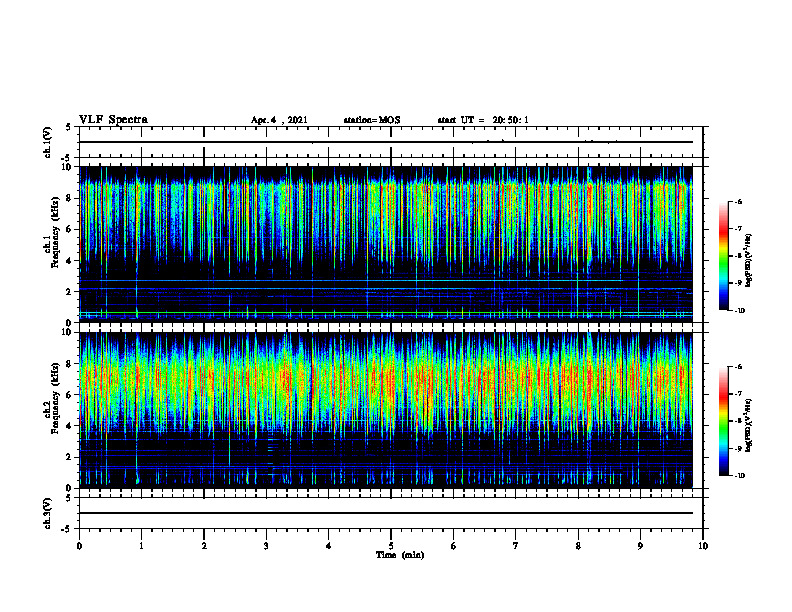Click the time axis tick label "5"
Image resolution: width=792 pixels, height=612 pixels.
tap(391, 546)
